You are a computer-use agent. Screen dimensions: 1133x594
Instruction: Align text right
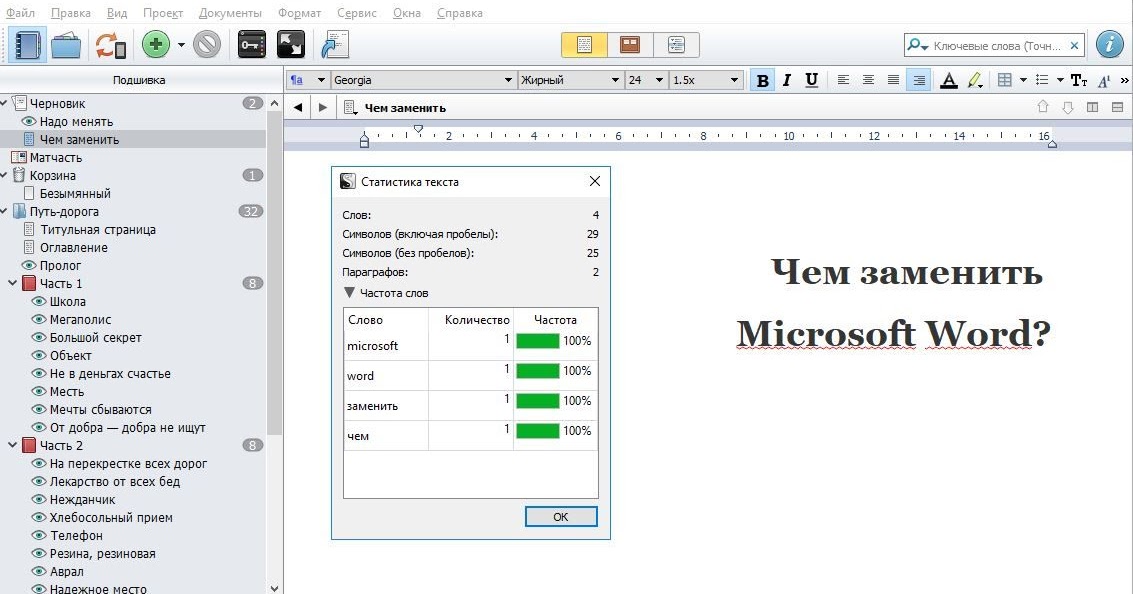pyautogui.click(x=918, y=80)
